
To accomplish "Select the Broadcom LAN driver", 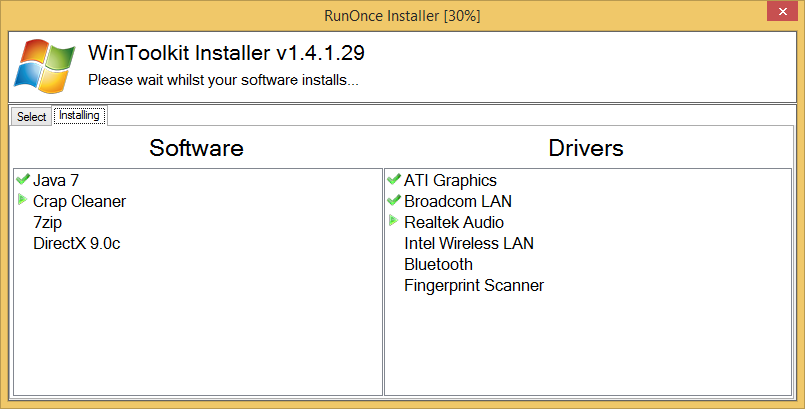I will (x=458, y=202).
